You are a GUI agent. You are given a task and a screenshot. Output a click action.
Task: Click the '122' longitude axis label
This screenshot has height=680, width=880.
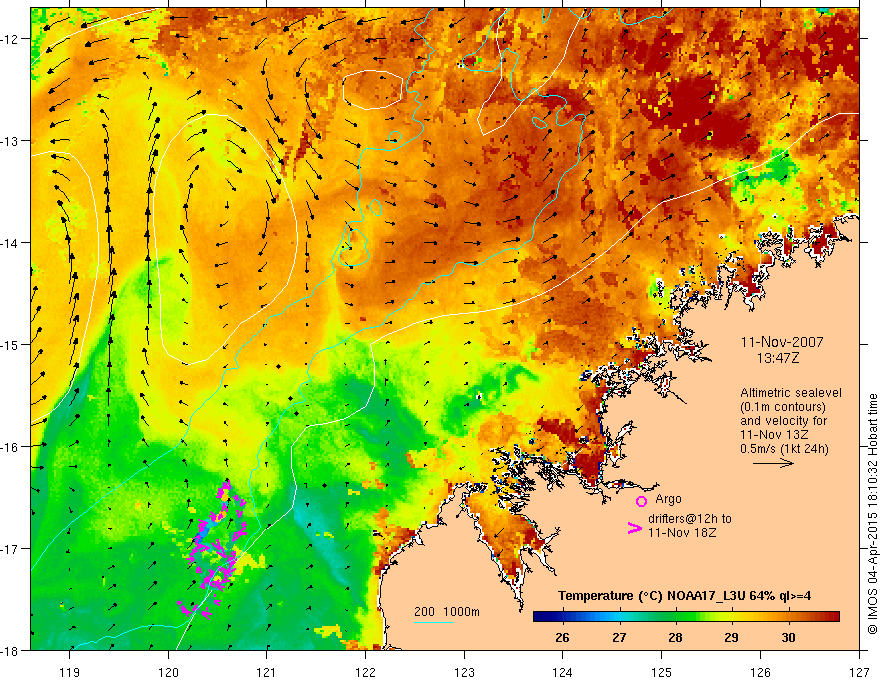[x=365, y=672]
